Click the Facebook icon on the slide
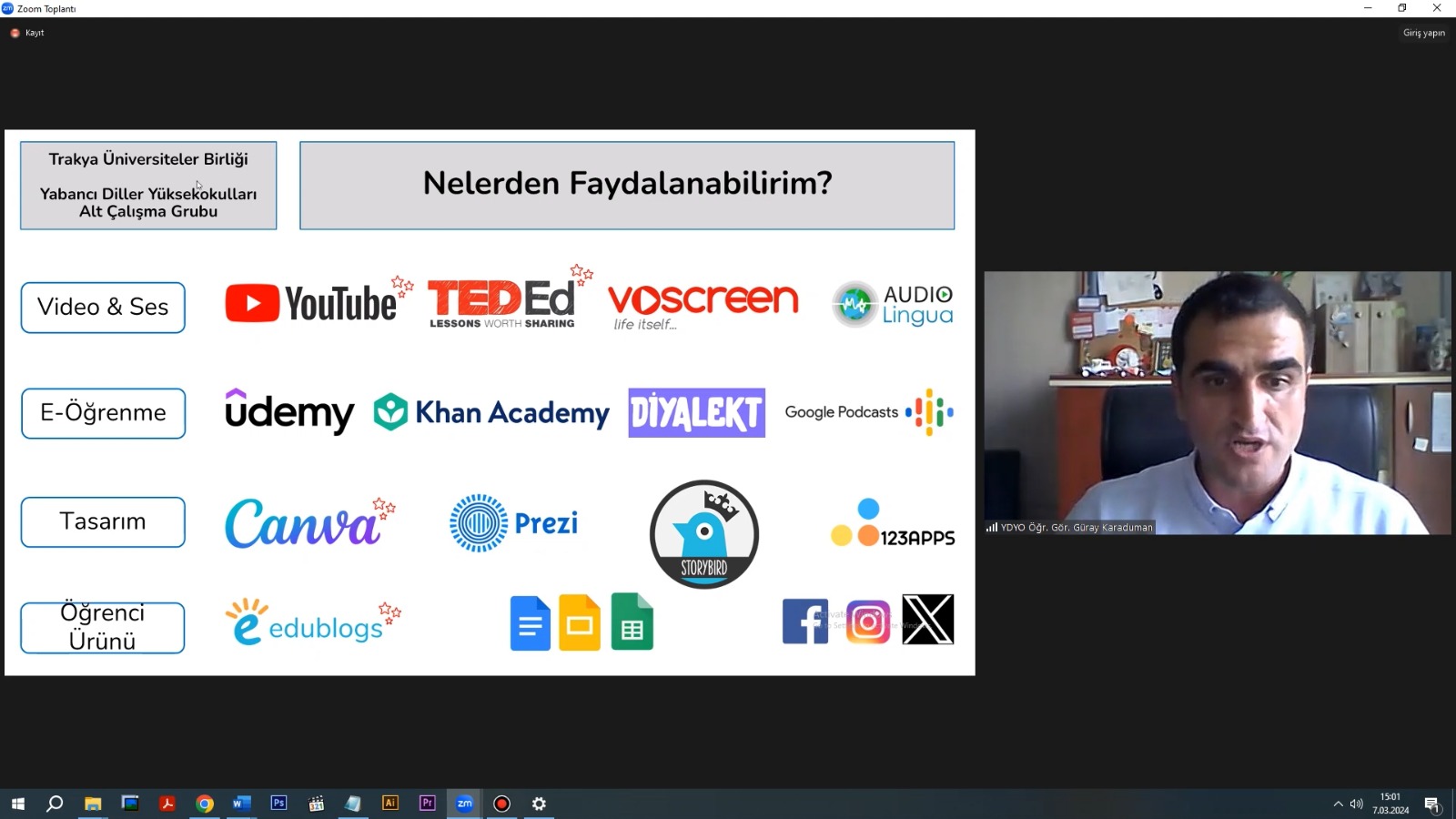 [805, 622]
